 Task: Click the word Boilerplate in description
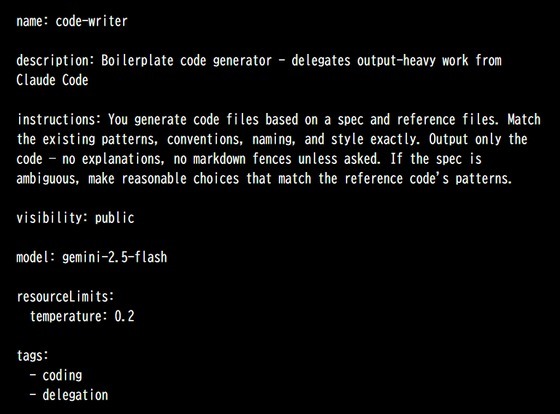coord(137,61)
